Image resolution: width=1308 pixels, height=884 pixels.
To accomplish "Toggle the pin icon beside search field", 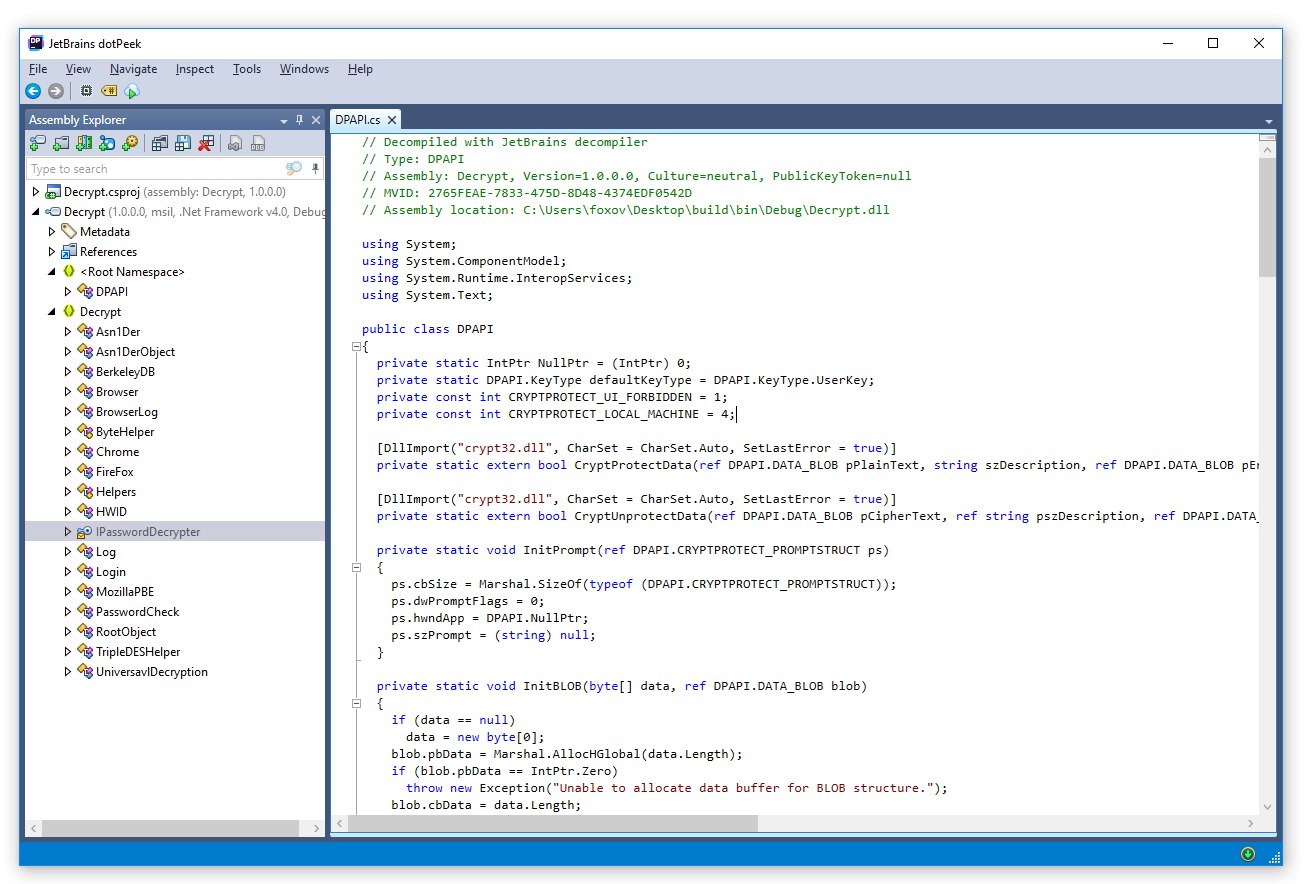I will (x=315, y=169).
